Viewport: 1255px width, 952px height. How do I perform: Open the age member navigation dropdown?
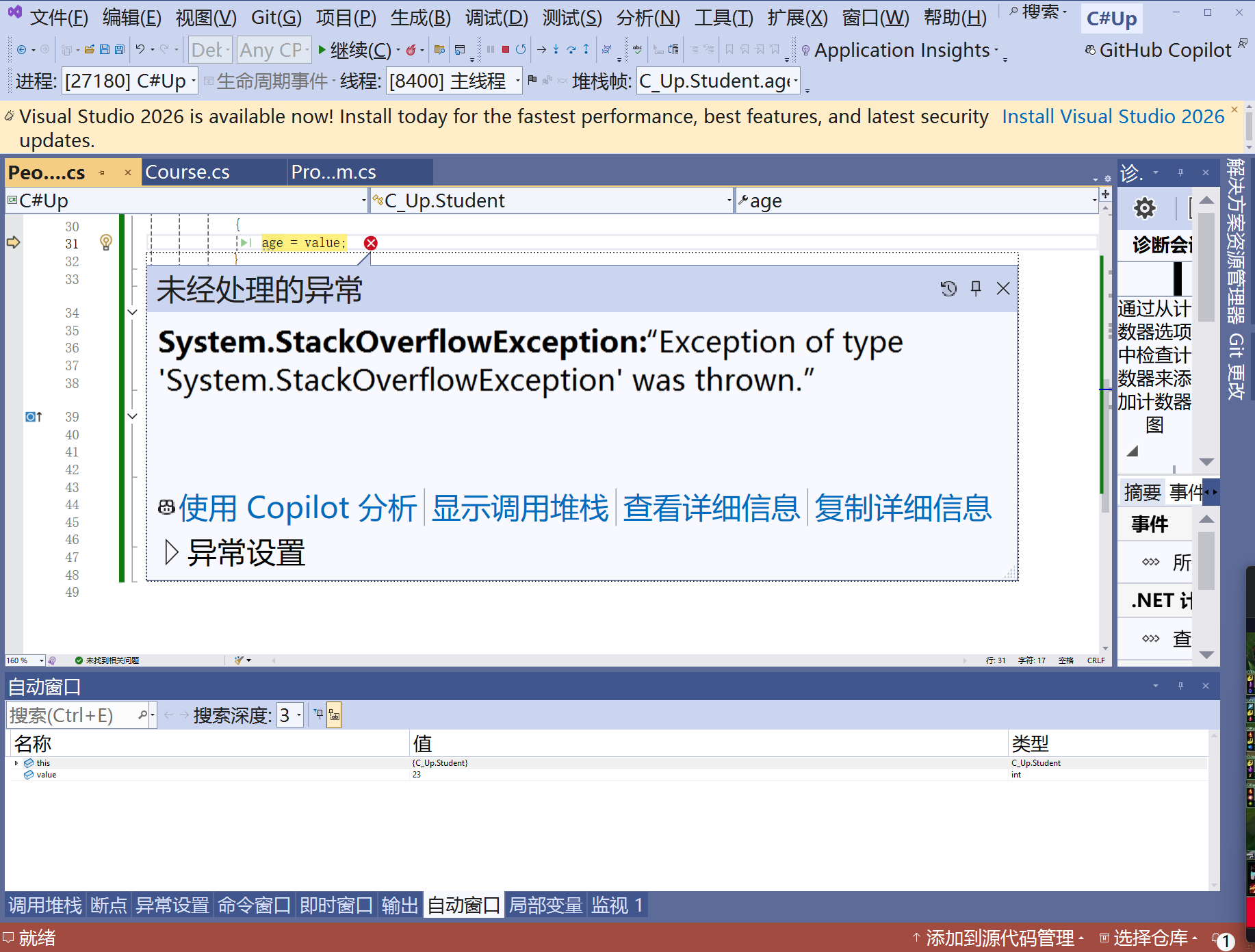pos(917,201)
